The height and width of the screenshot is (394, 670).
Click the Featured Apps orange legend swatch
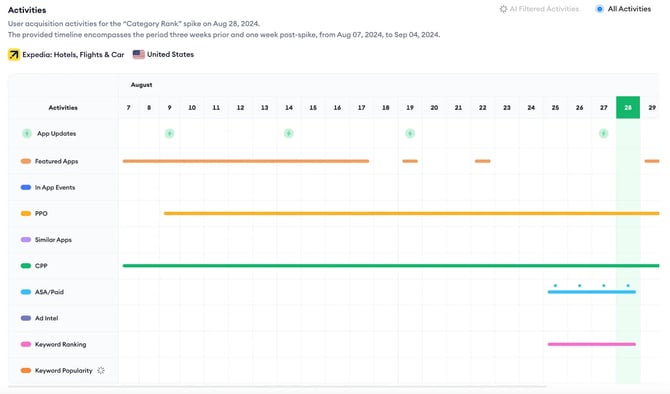[x=26, y=161]
